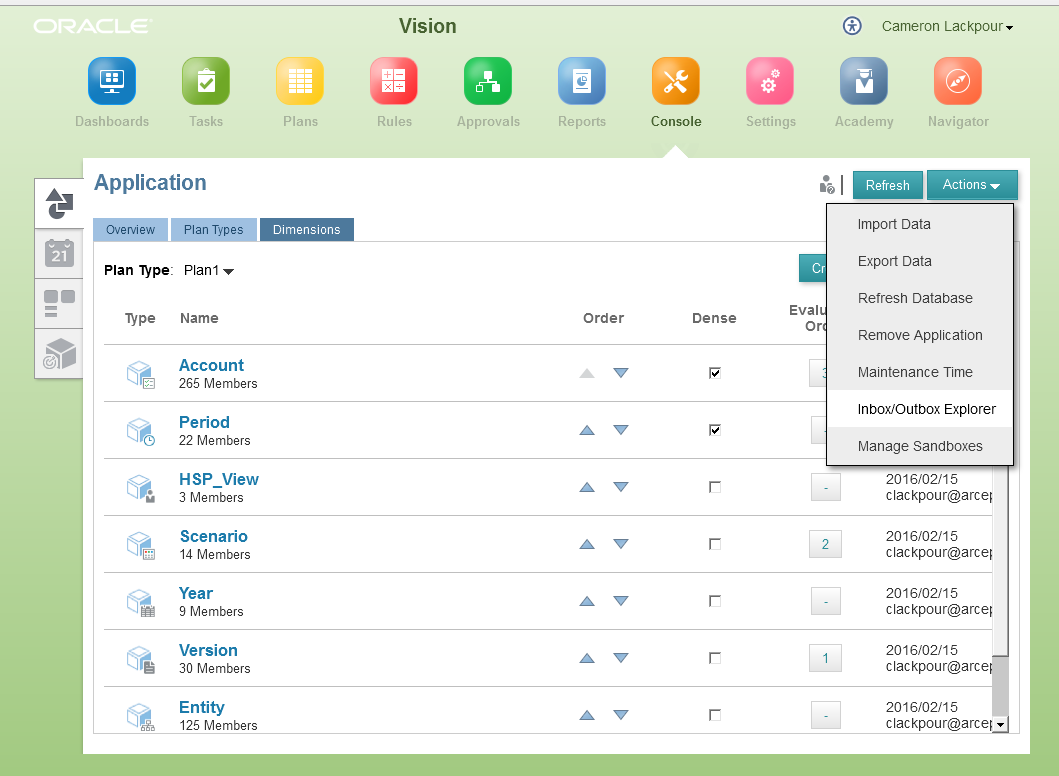1059x776 pixels.
Task: Click the table scrollbar down arrow
Action: point(1000,725)
